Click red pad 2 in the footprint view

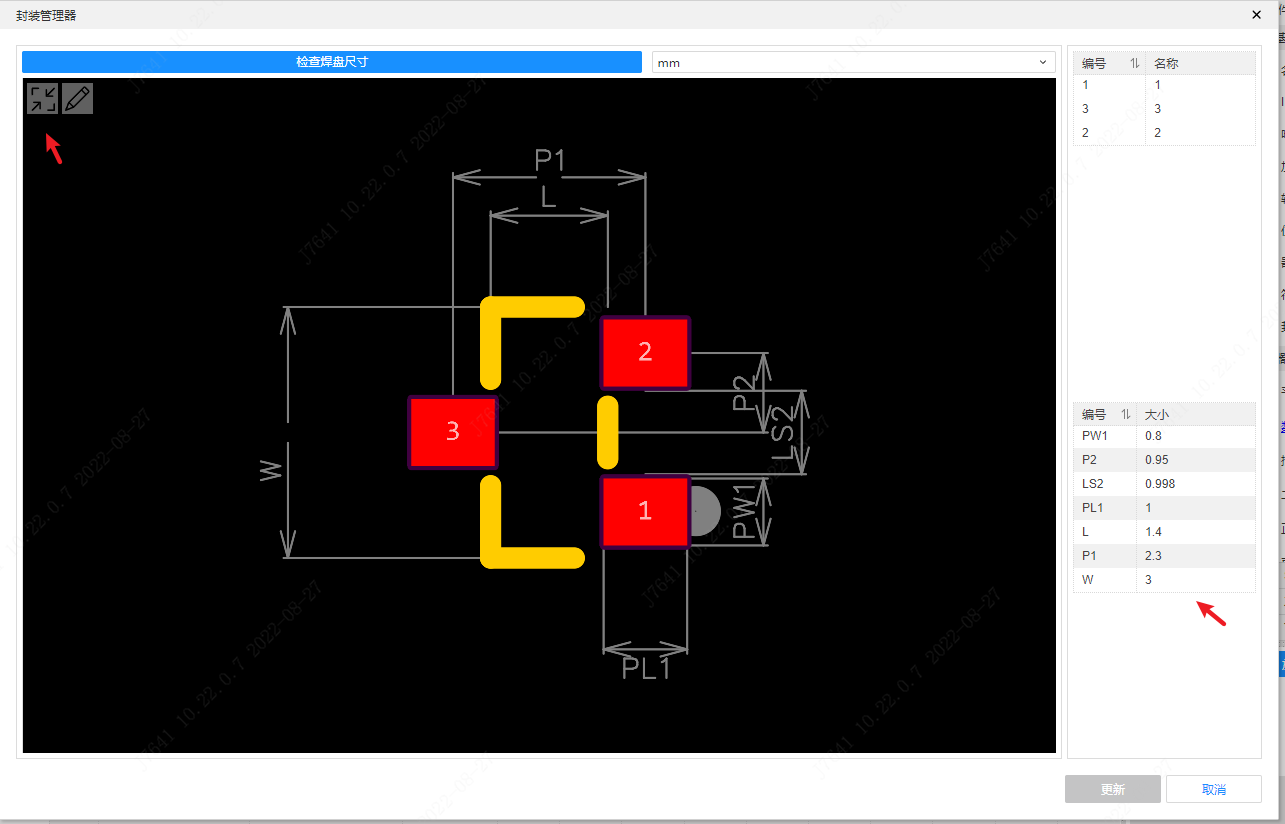click(x=645, y=352)
